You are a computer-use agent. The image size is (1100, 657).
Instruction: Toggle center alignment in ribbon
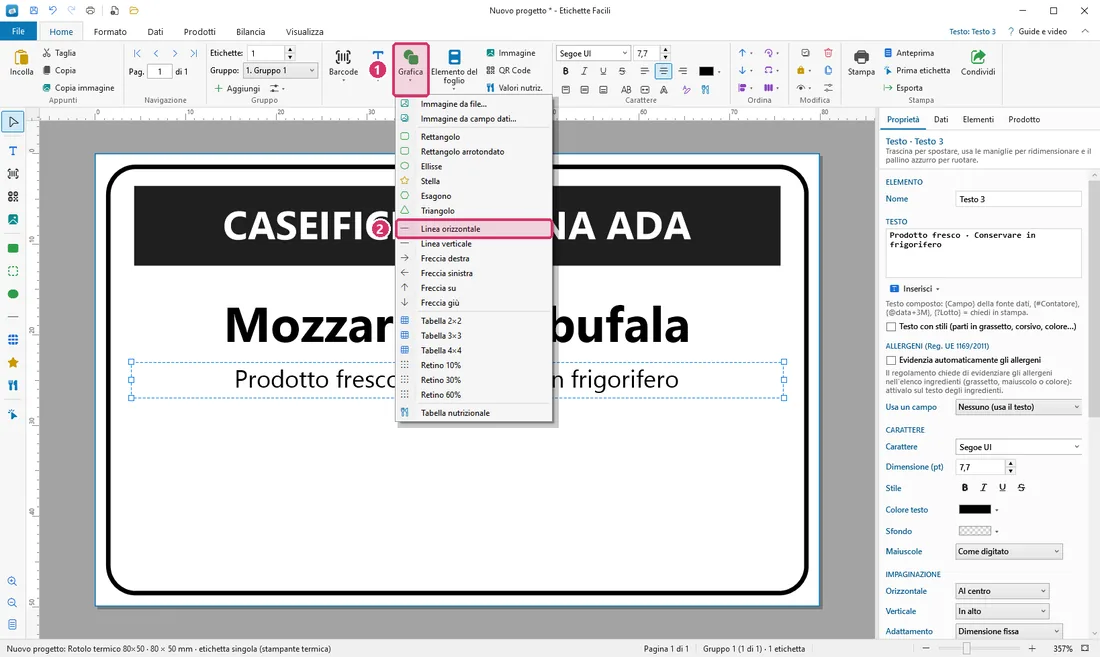coord(663,71)
